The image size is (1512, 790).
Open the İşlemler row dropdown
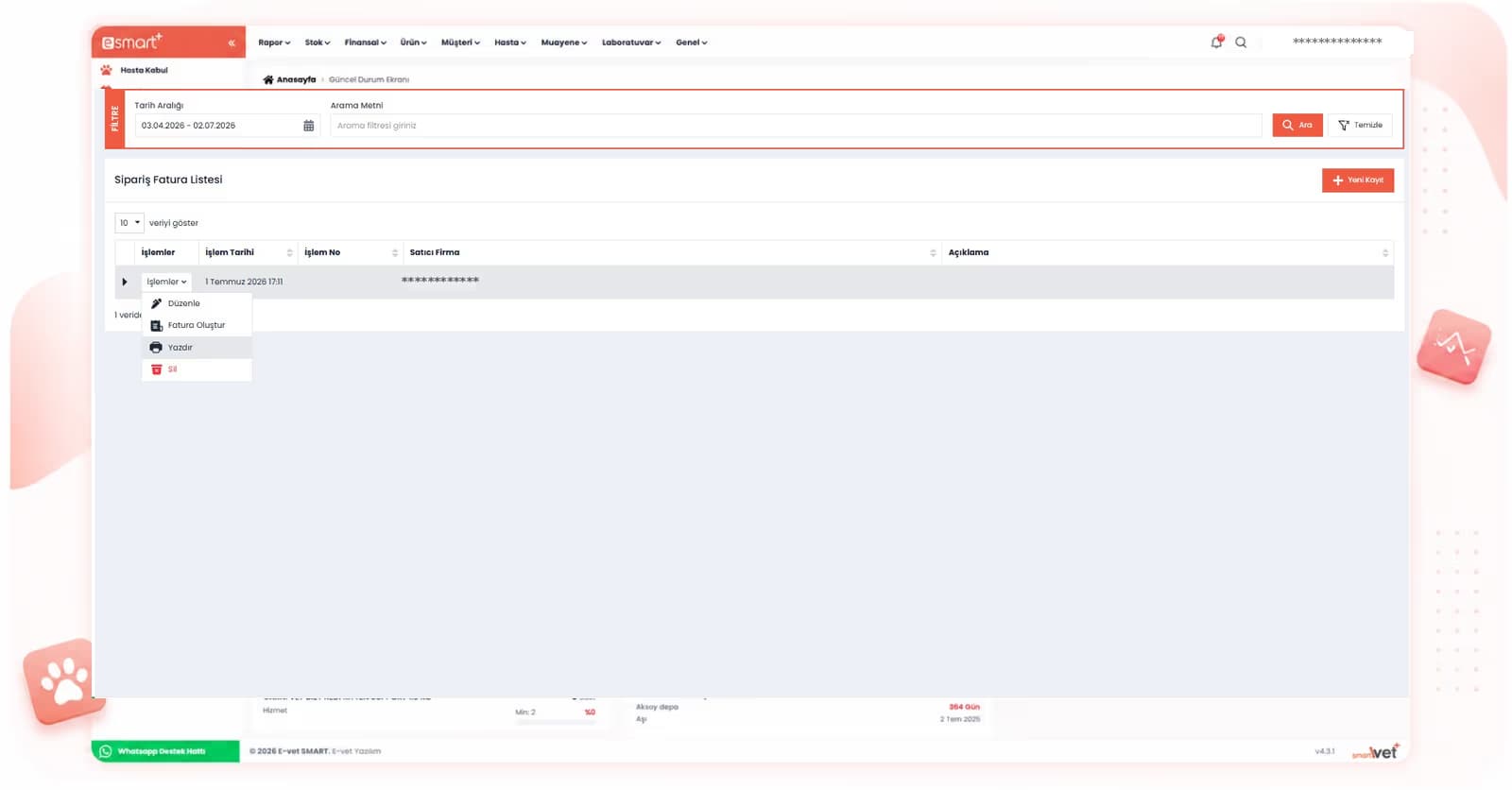coord(166,282)
